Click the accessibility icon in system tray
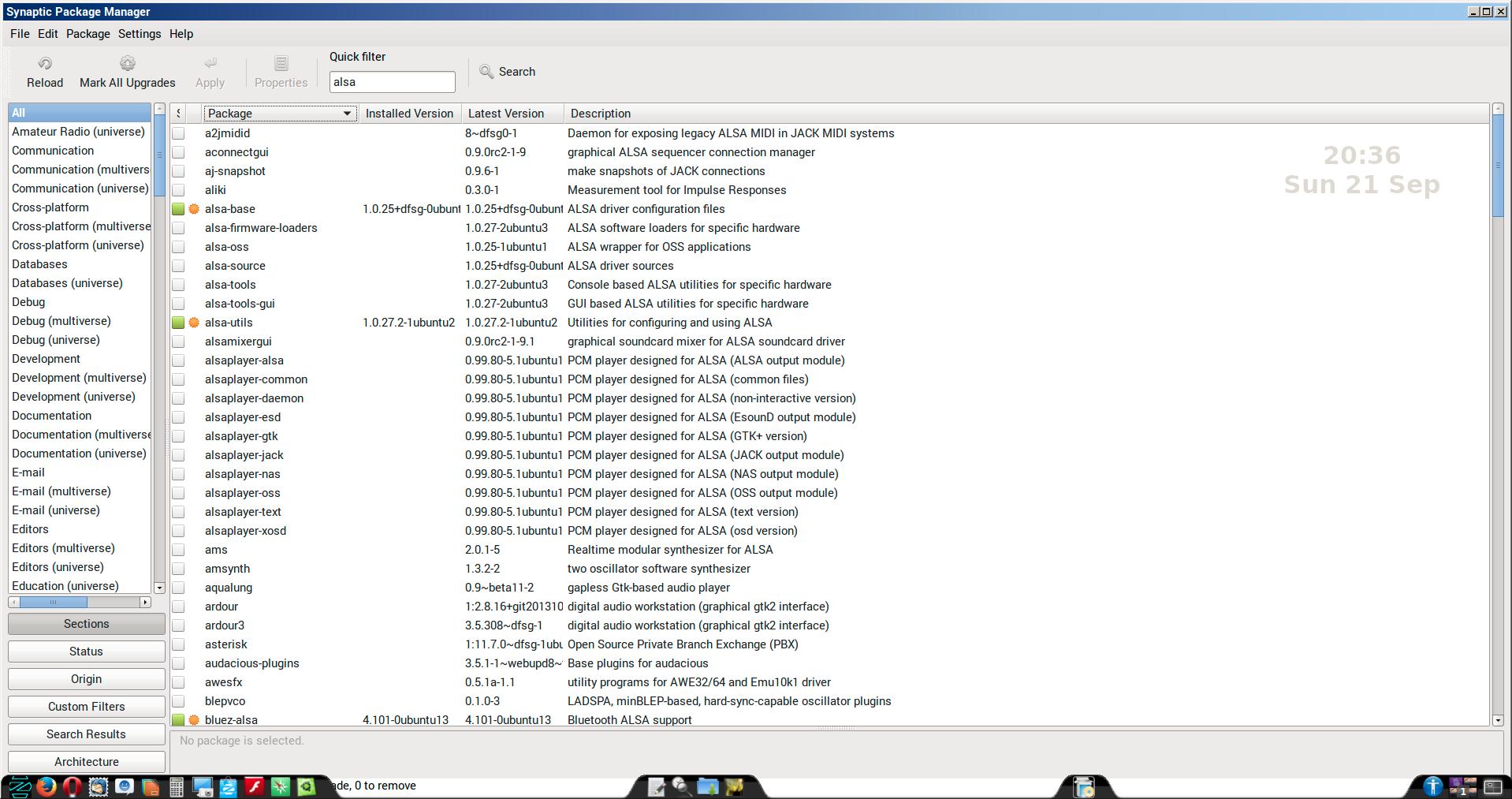This screenshot has height=799, width=1512. pyautogui.click(x=1432, y=786)
